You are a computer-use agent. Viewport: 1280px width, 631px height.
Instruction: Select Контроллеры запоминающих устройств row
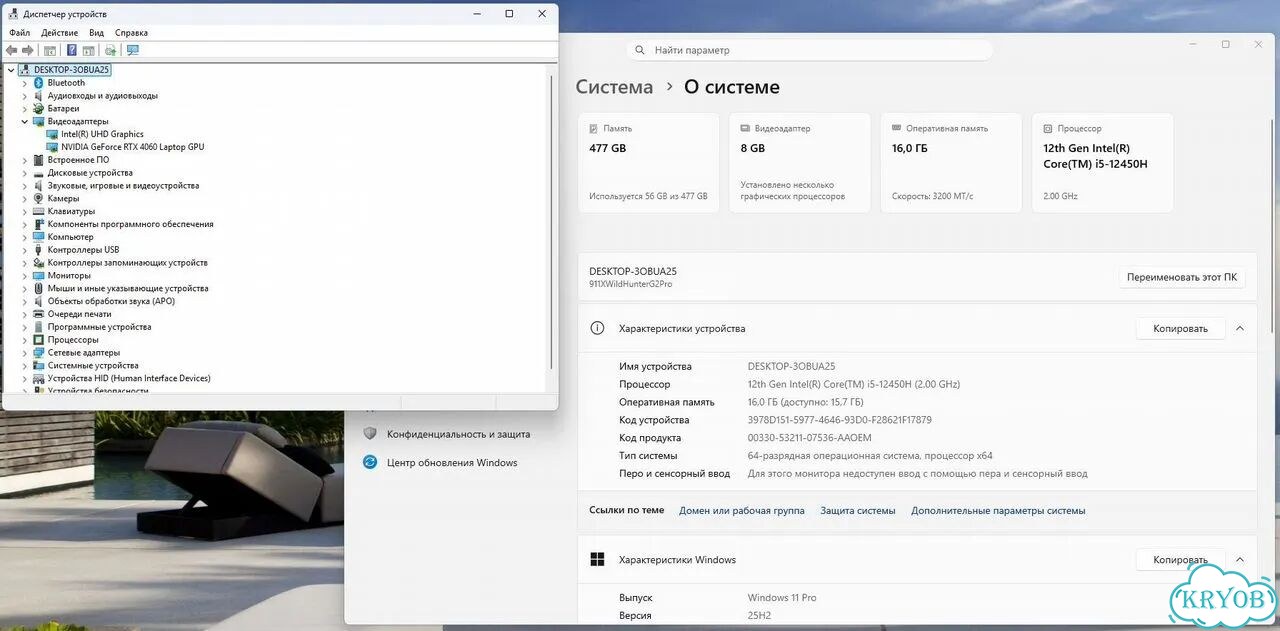127,263
